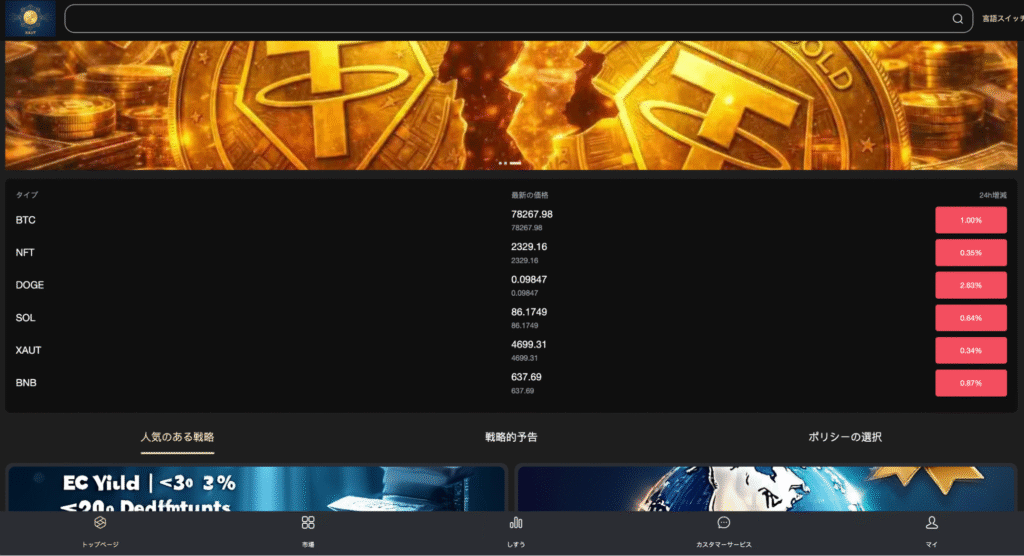
Task: Open the market grid icon
Action: tap(308, 523)
